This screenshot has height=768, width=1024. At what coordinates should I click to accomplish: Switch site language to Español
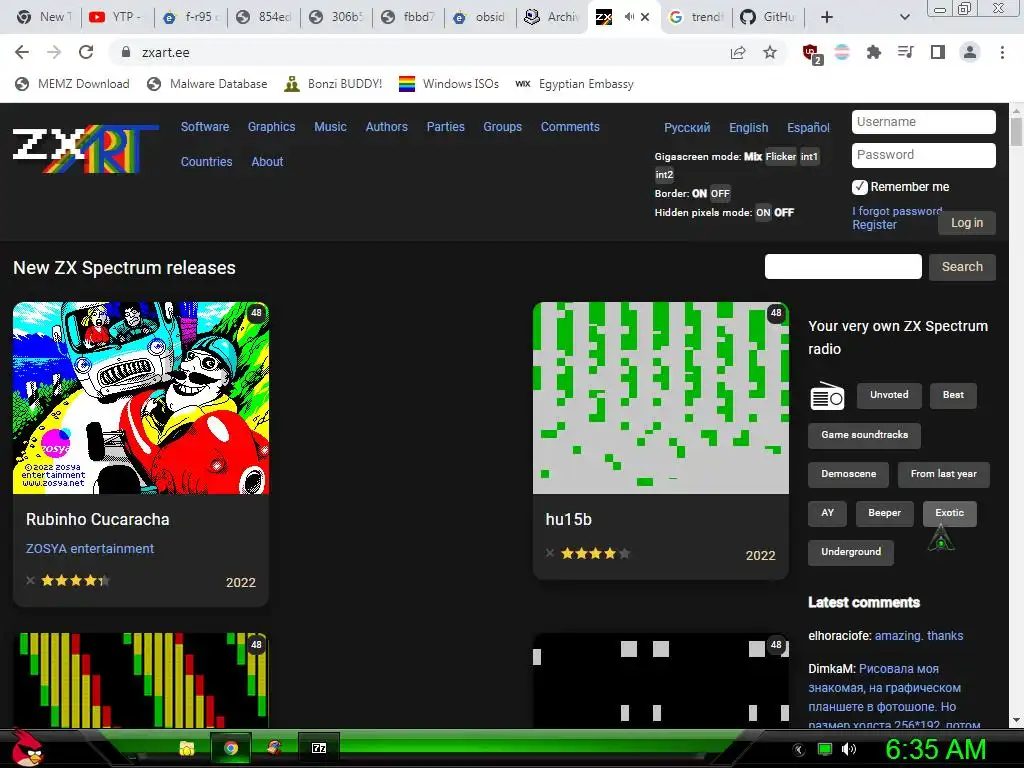(x=808, y=127)
